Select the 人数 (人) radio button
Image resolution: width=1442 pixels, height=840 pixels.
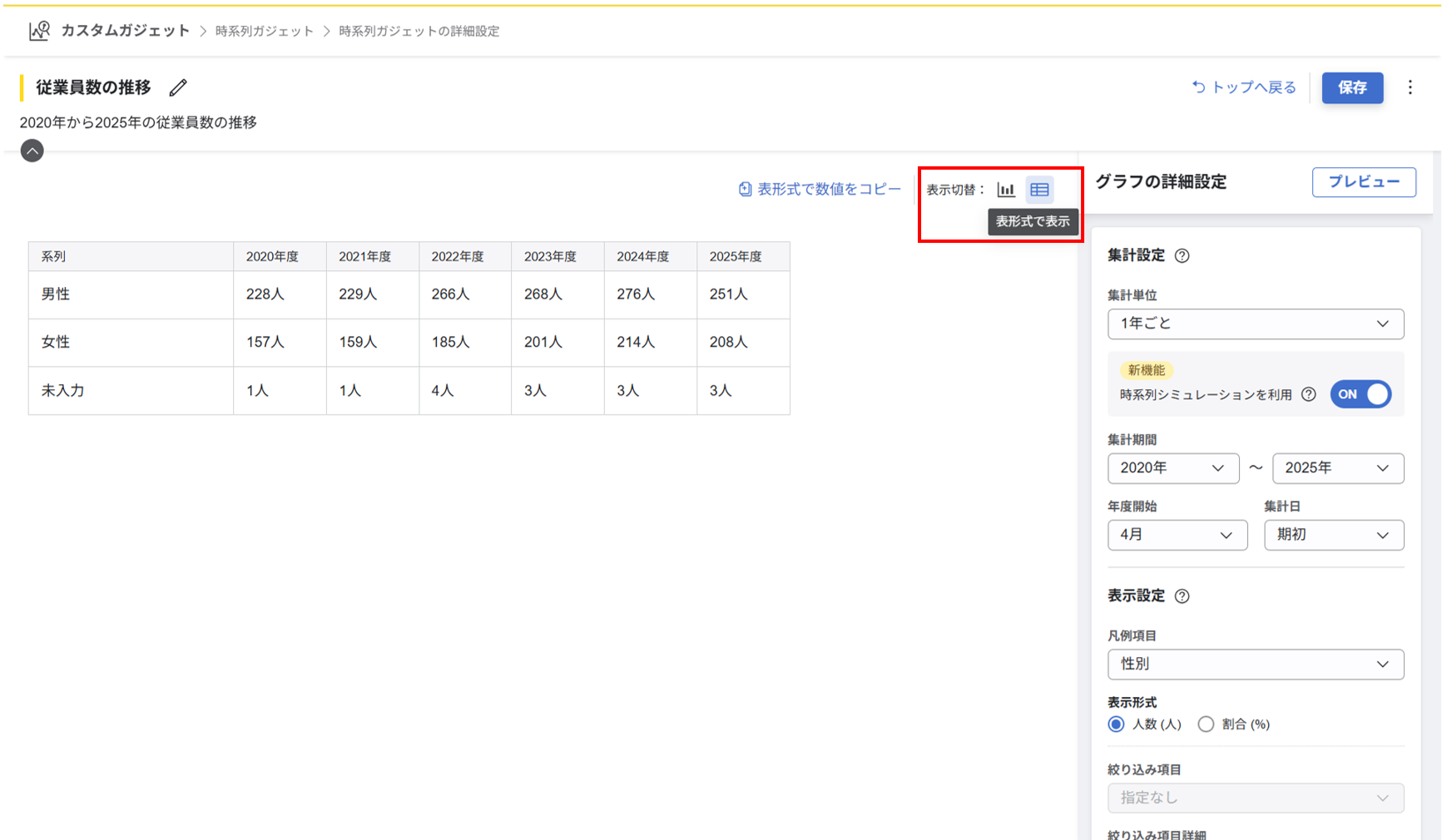(x=1116, y=724)
